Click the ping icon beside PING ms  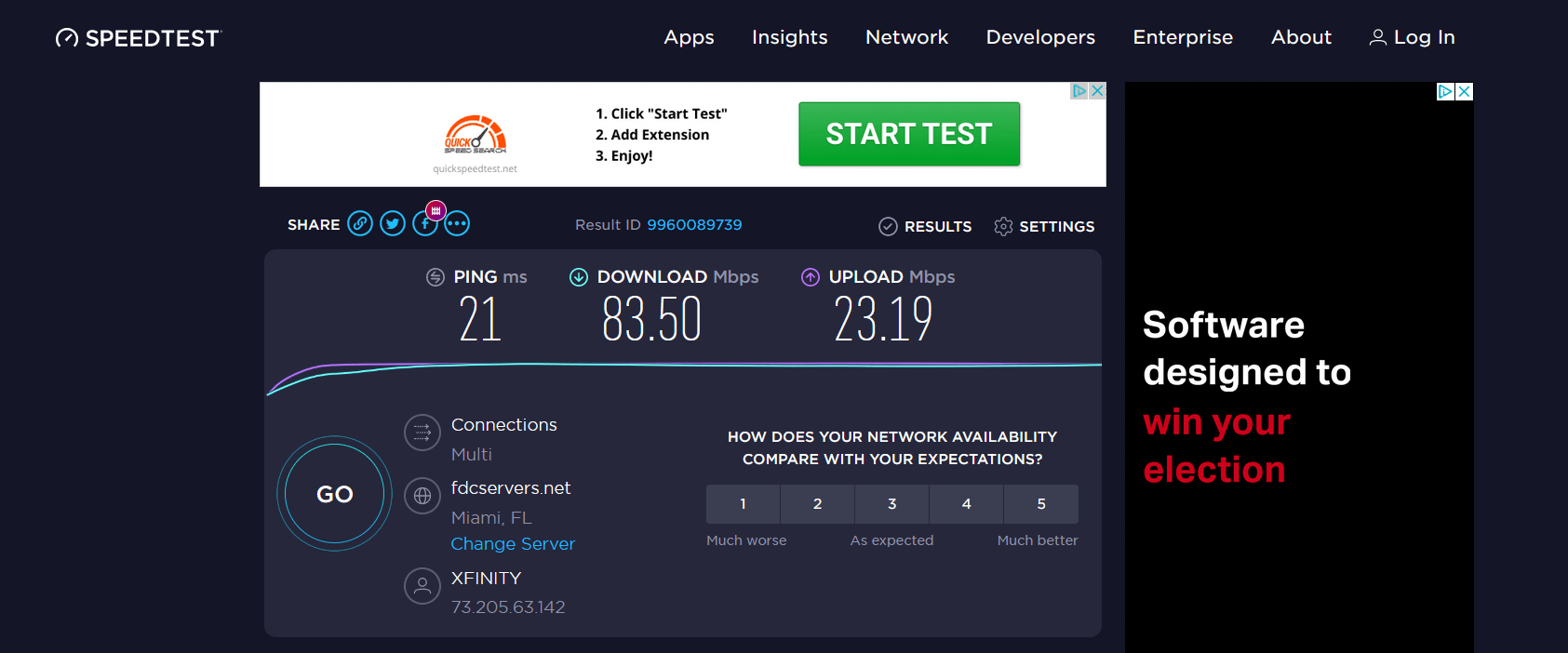436,277
